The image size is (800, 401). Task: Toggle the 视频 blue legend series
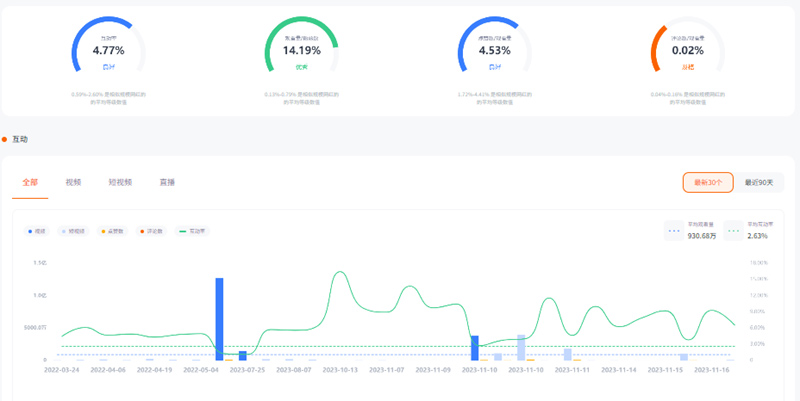pos(38,231)
